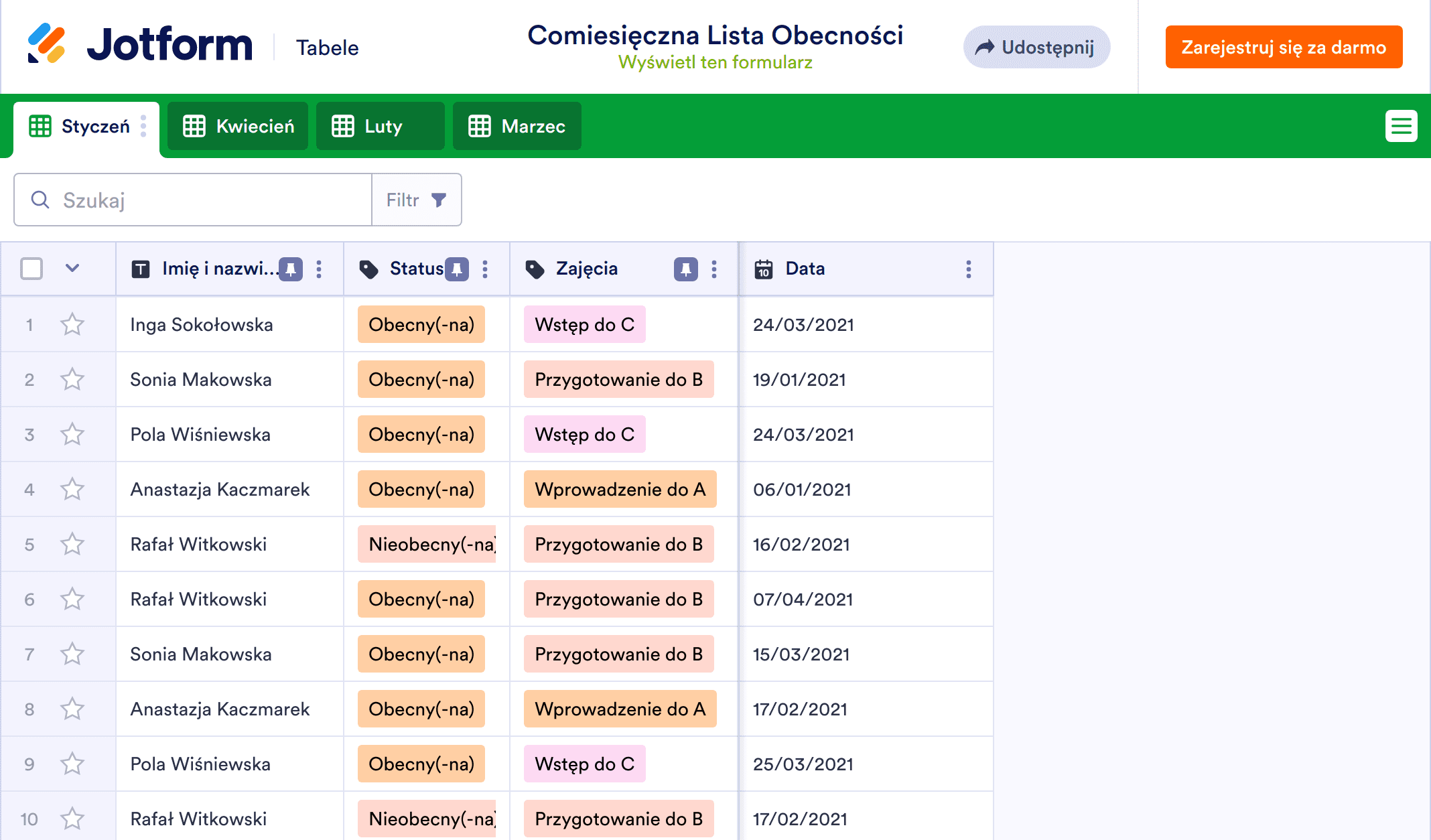Unpin the Imię i nazwisko column
The width and height of the screenshot is (1431, 840).
291,269
